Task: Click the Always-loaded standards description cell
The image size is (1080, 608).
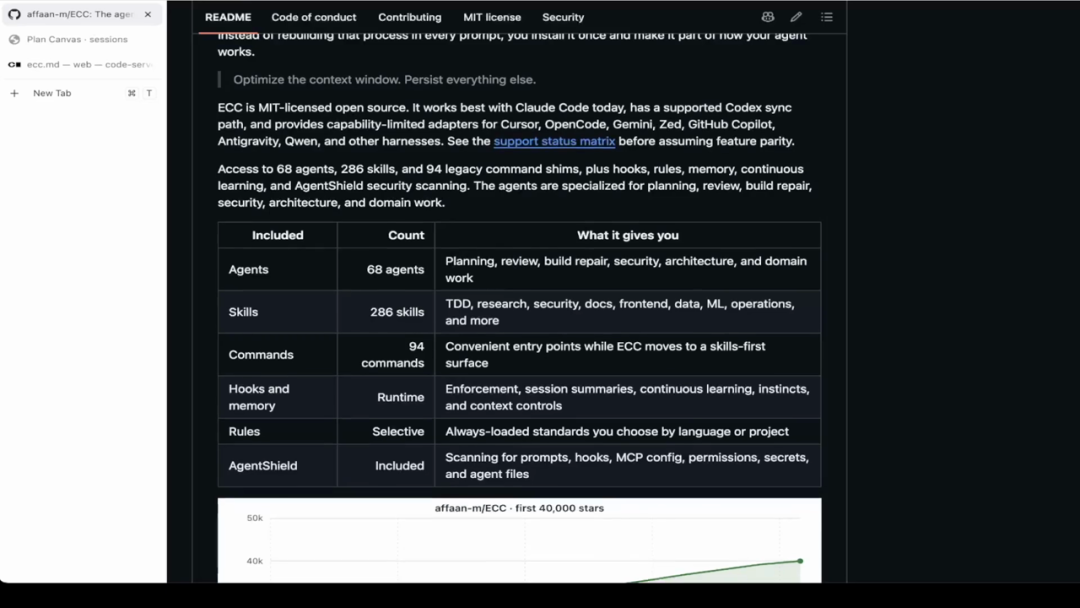Action: (627, 432)
